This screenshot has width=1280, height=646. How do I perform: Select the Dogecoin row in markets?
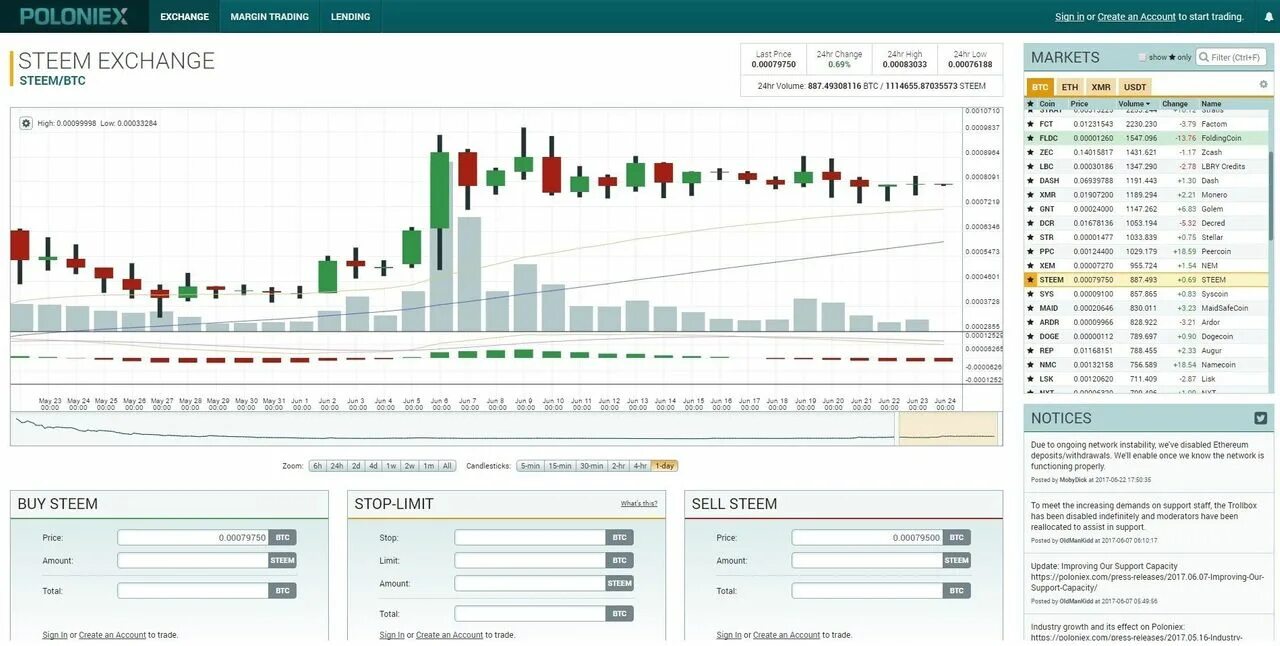click(x=1147, y=336)
